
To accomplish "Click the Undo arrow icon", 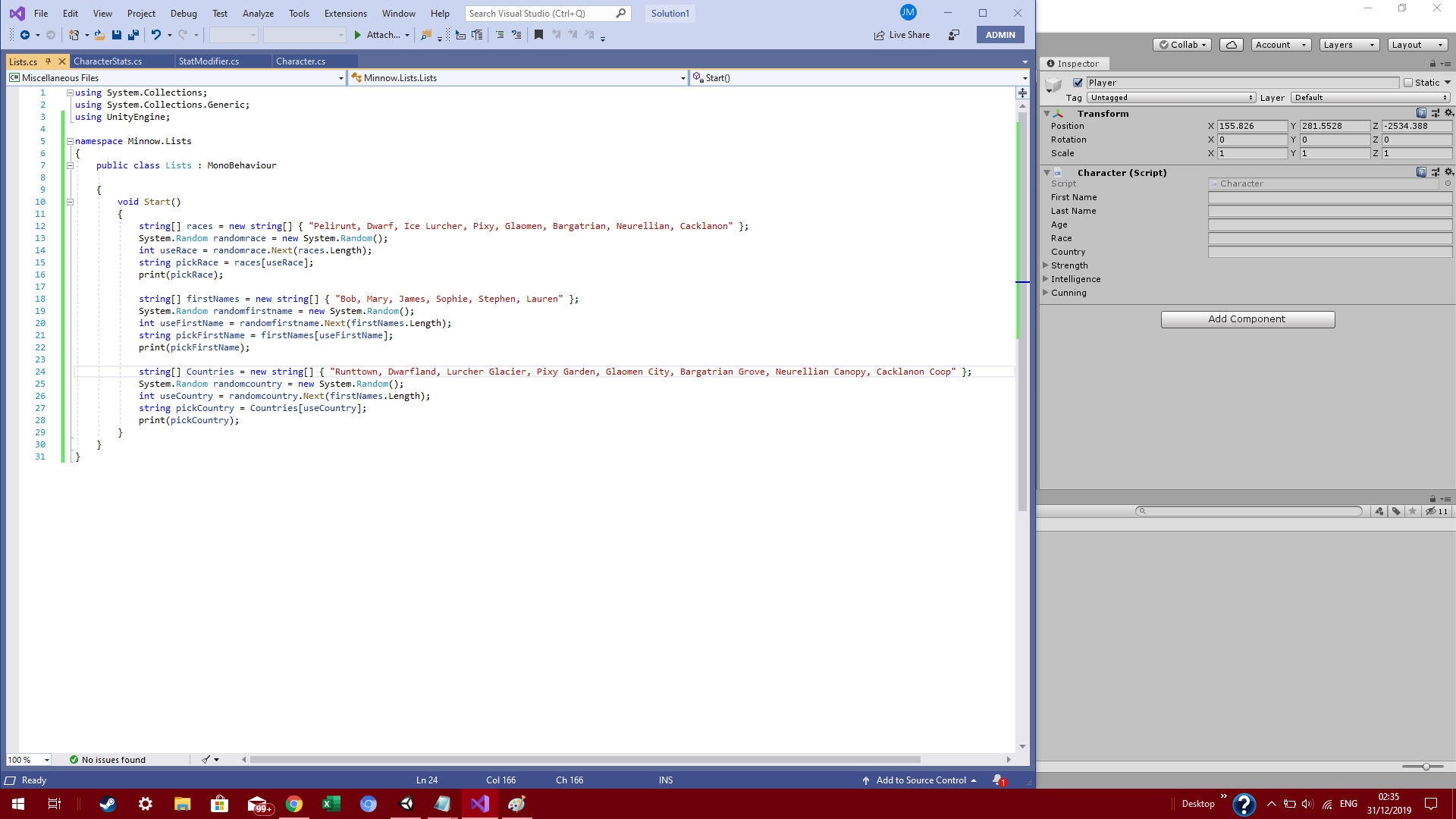I will [x=155, y=35].
